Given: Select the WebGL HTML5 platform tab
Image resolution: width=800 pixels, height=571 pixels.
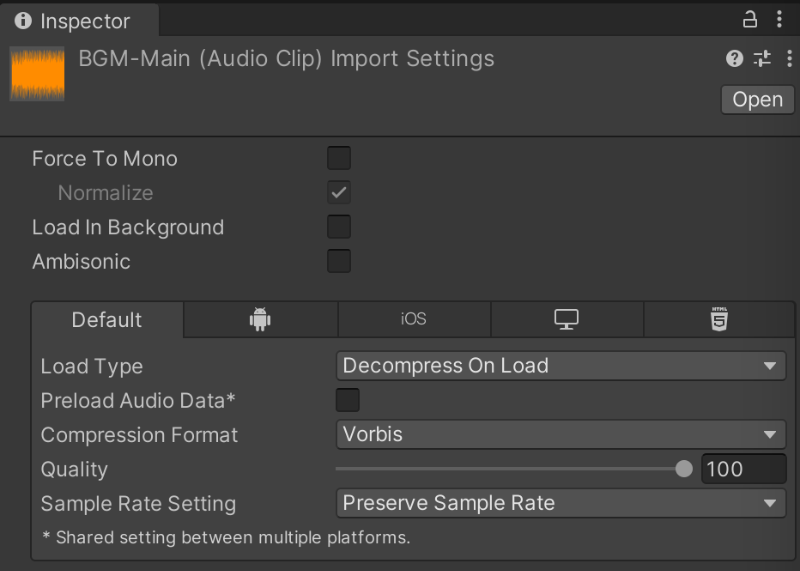Looking at the screenshot, I should coord(719,319).
